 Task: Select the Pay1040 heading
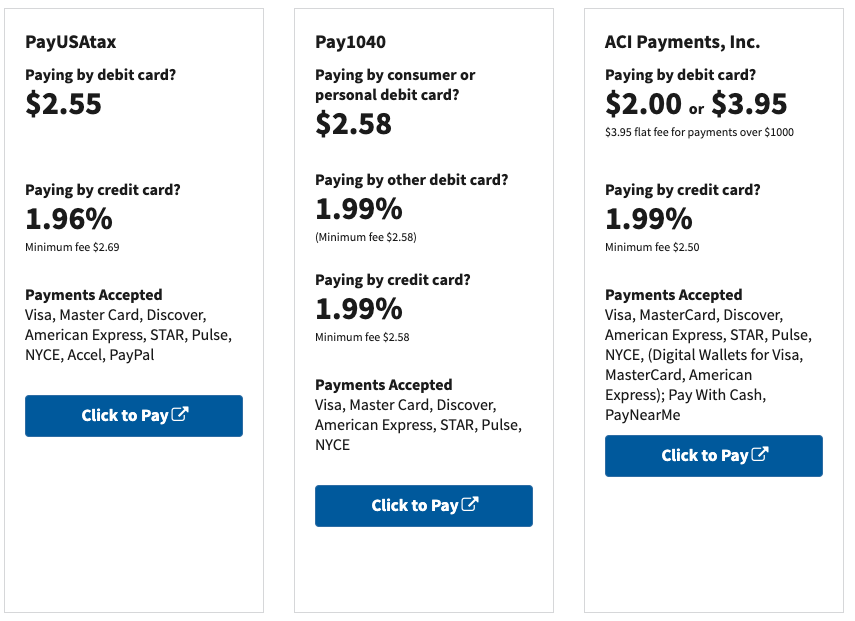(350, 42)
